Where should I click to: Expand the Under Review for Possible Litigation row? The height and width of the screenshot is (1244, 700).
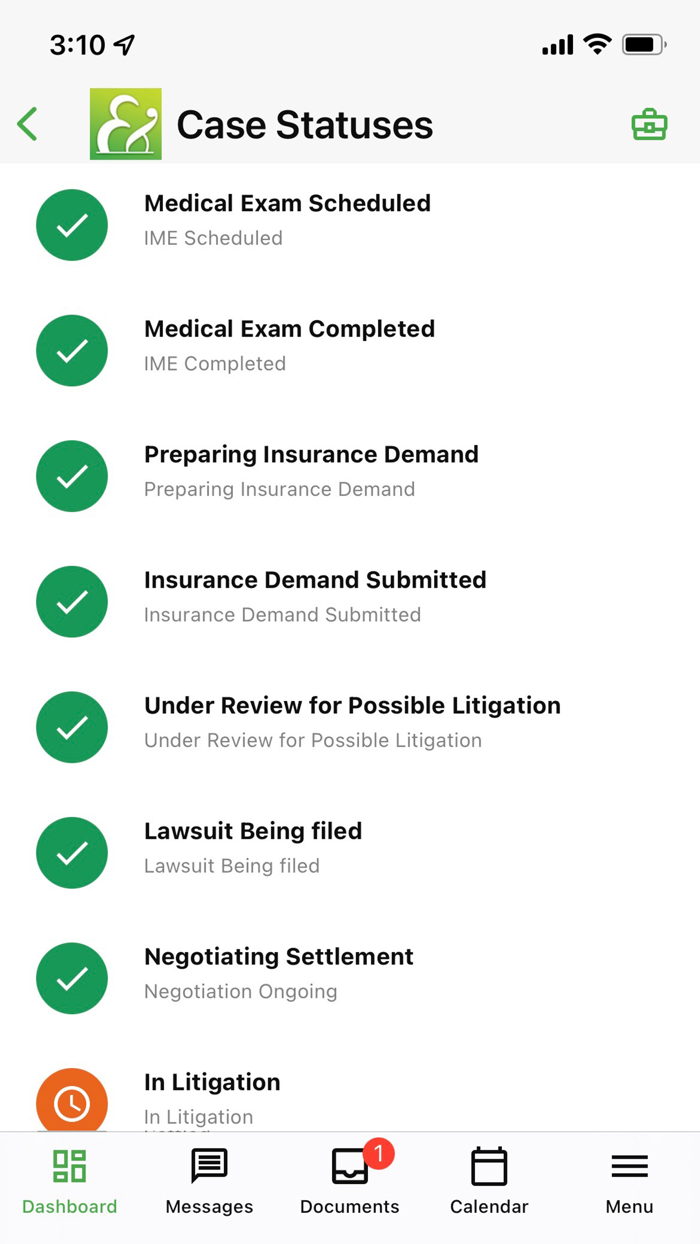coord(352,722)
